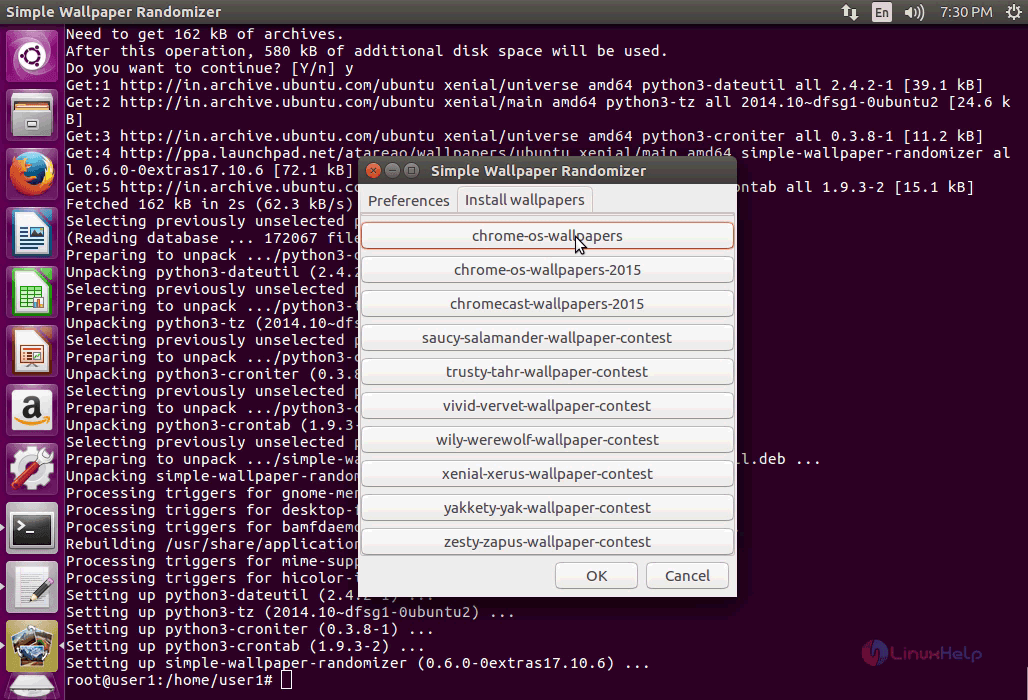
Task: Open System Settings from the launcher
Action: pyautogui.click(x=31, y=469)
